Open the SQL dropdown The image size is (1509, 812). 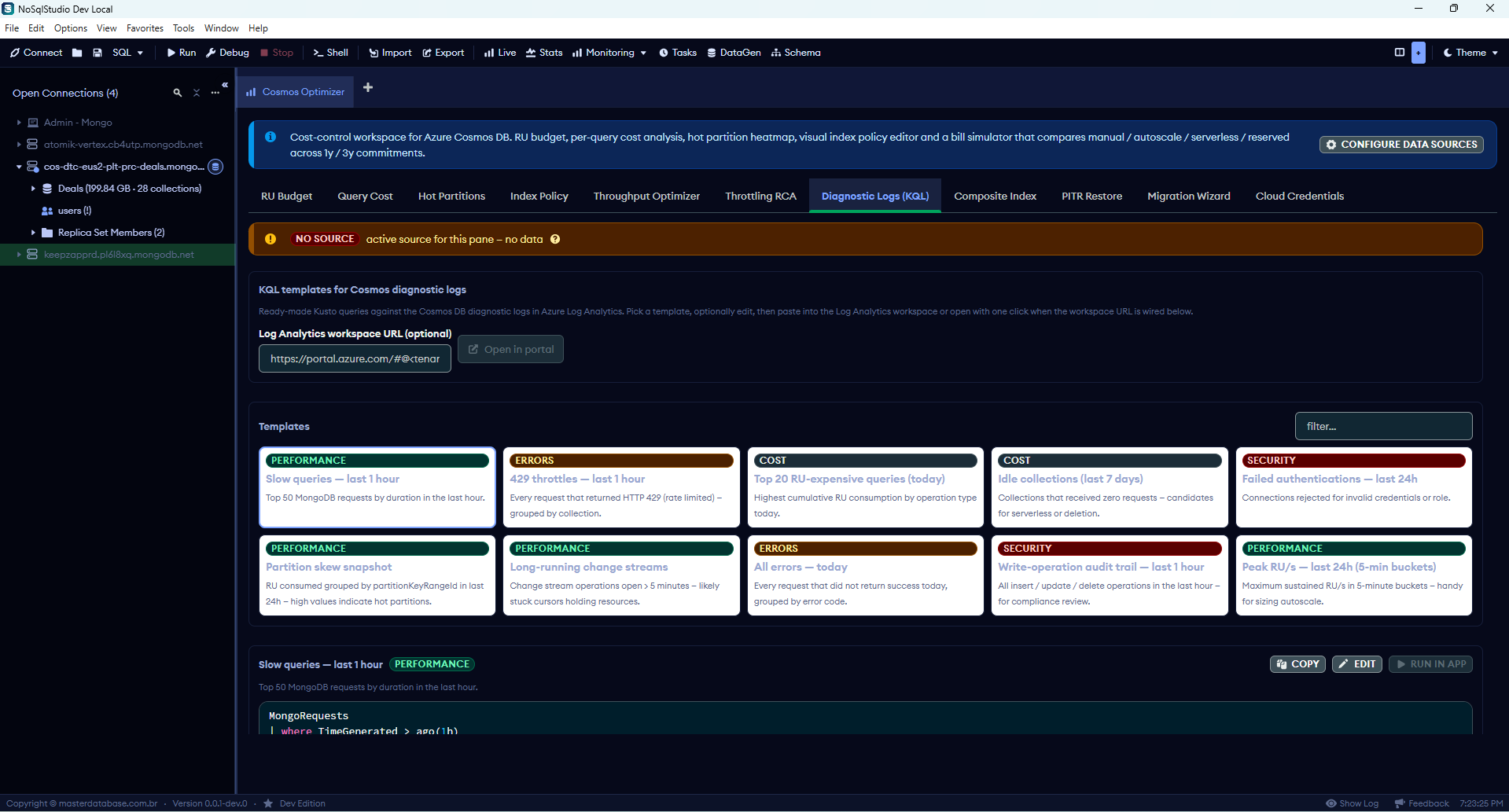(128, 53)
